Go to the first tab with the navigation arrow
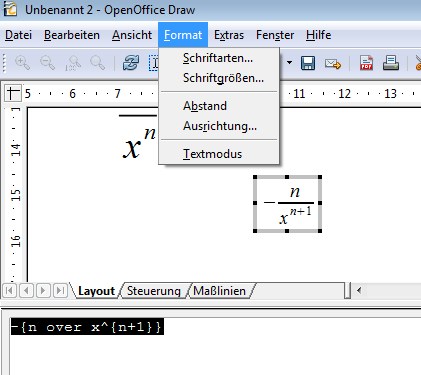 point(9,291)
